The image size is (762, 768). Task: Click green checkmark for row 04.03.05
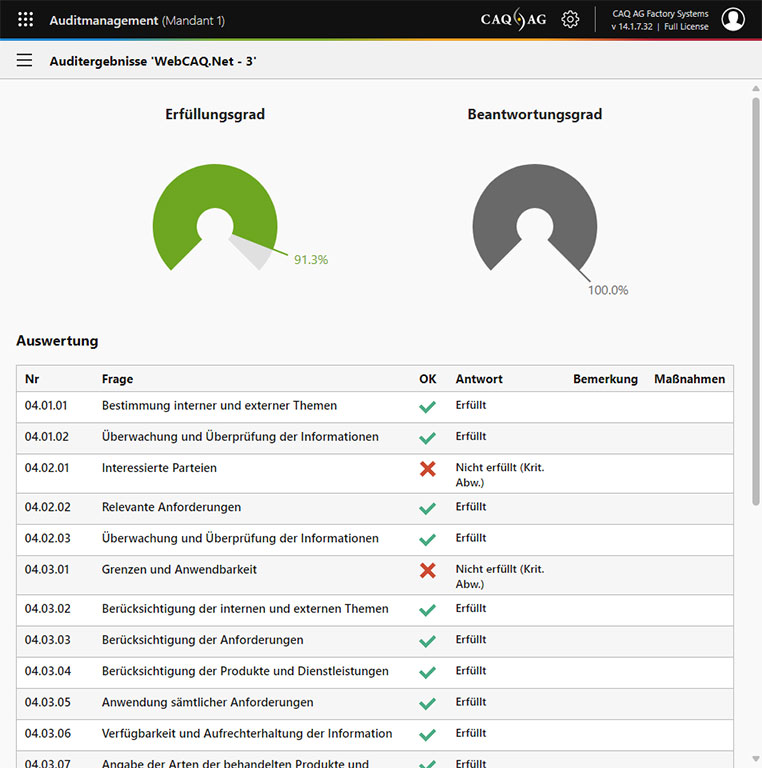pos(428,703)
